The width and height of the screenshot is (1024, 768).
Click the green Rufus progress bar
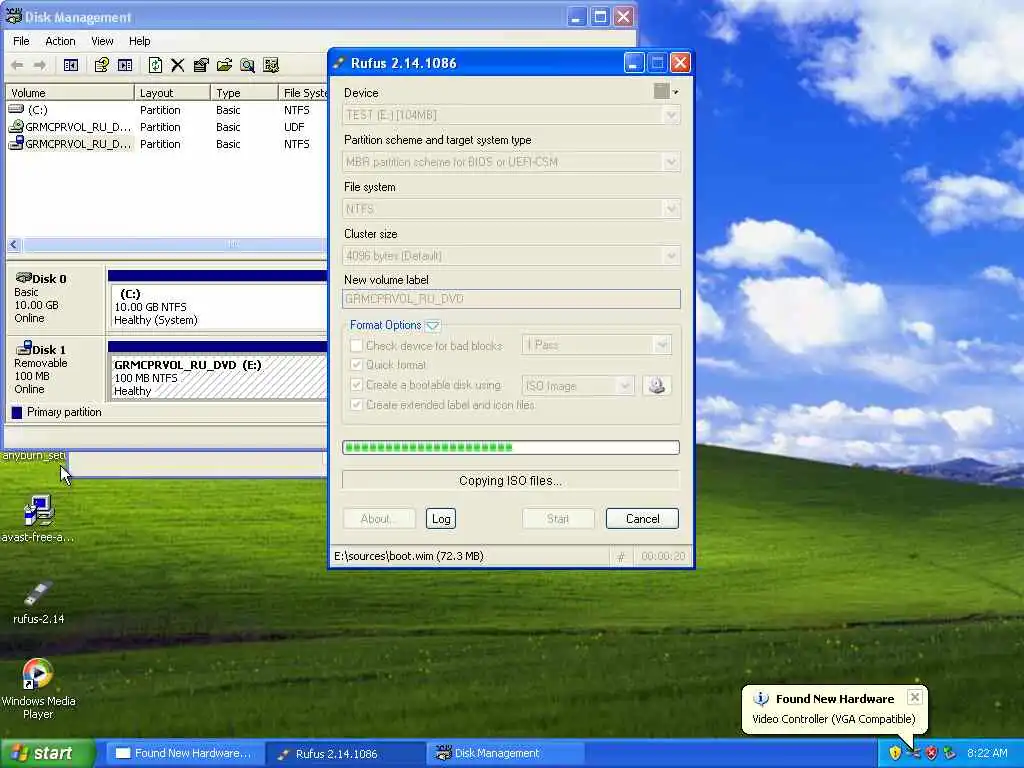(x=511, y=447)
